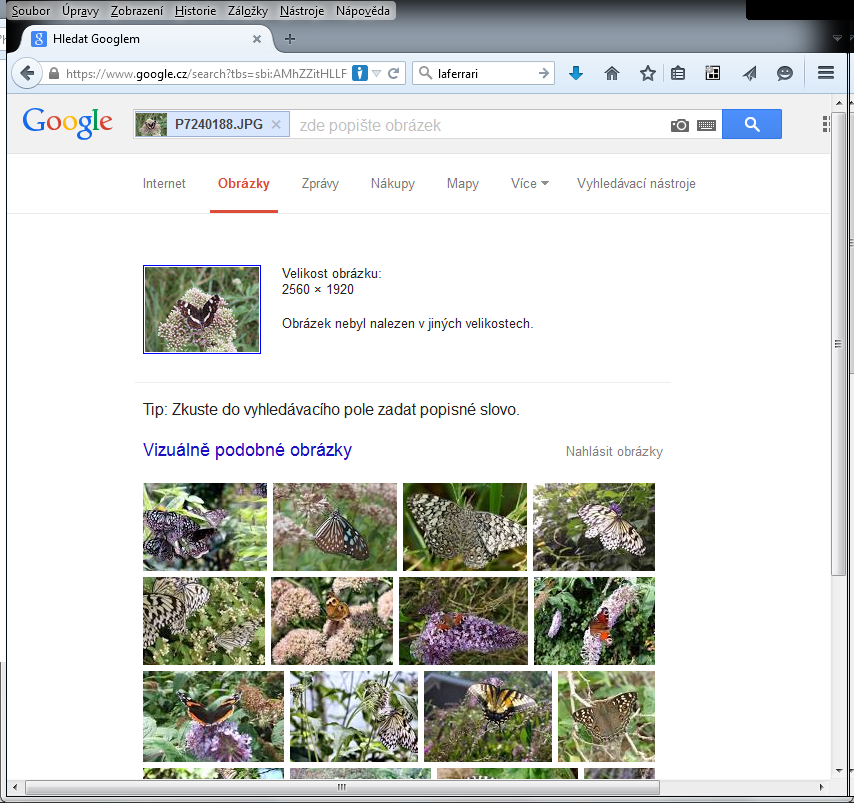Open the search engine dropdown magnifier
Viewport: 854px width, 803px height.
(425, 73)
